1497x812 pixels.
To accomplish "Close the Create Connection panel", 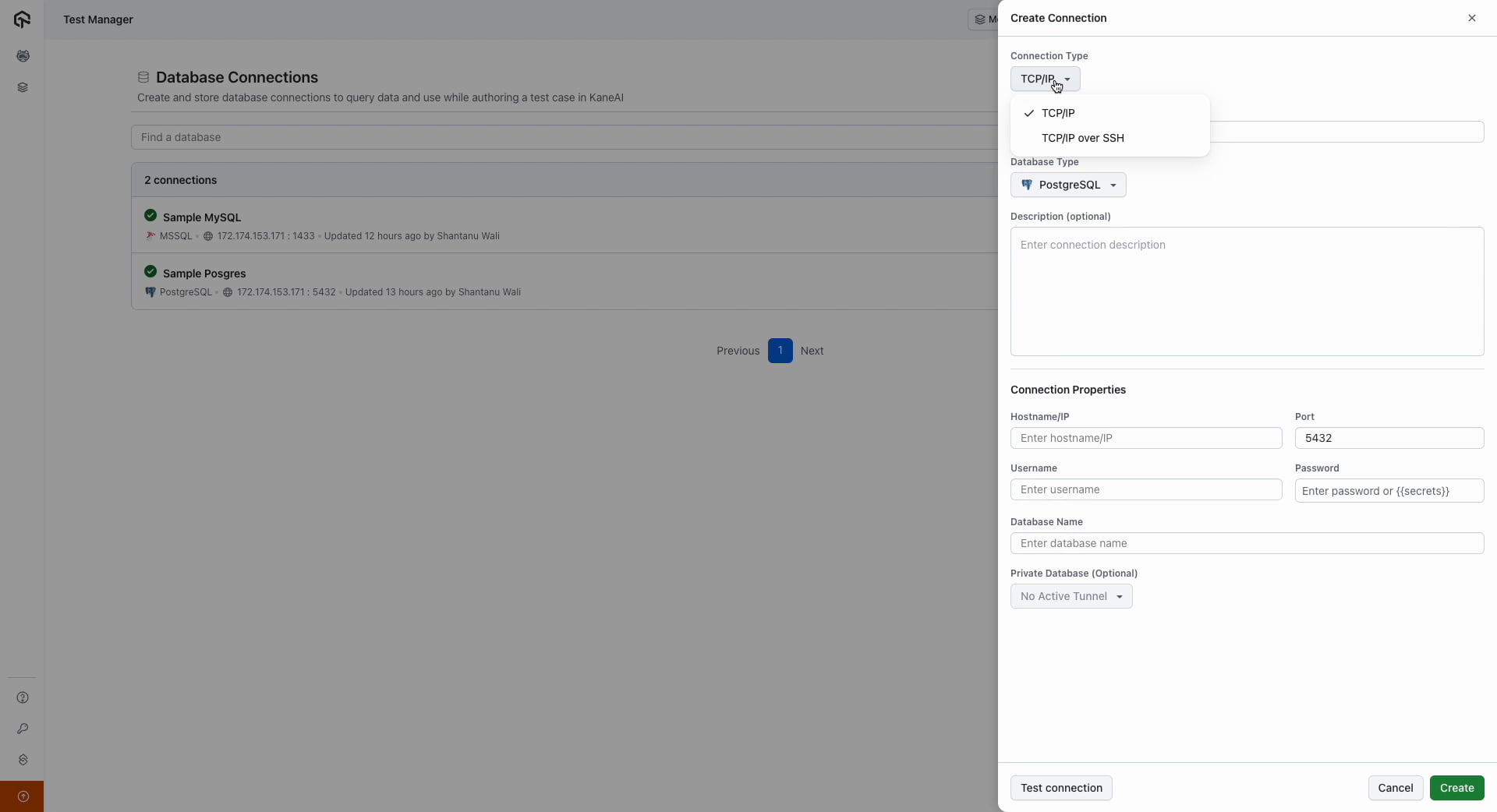I will click(x=1472, y=18).
